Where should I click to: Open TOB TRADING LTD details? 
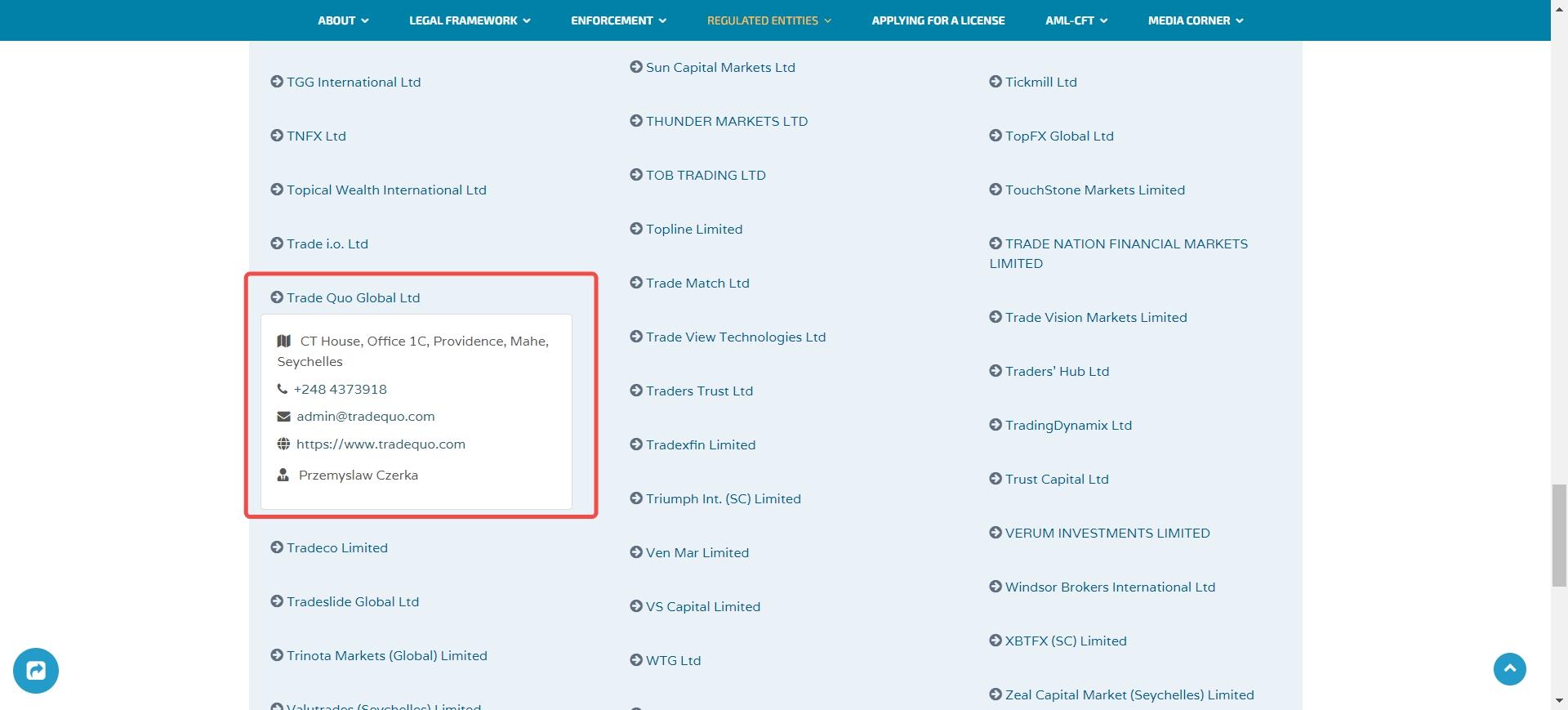(697, 175)
